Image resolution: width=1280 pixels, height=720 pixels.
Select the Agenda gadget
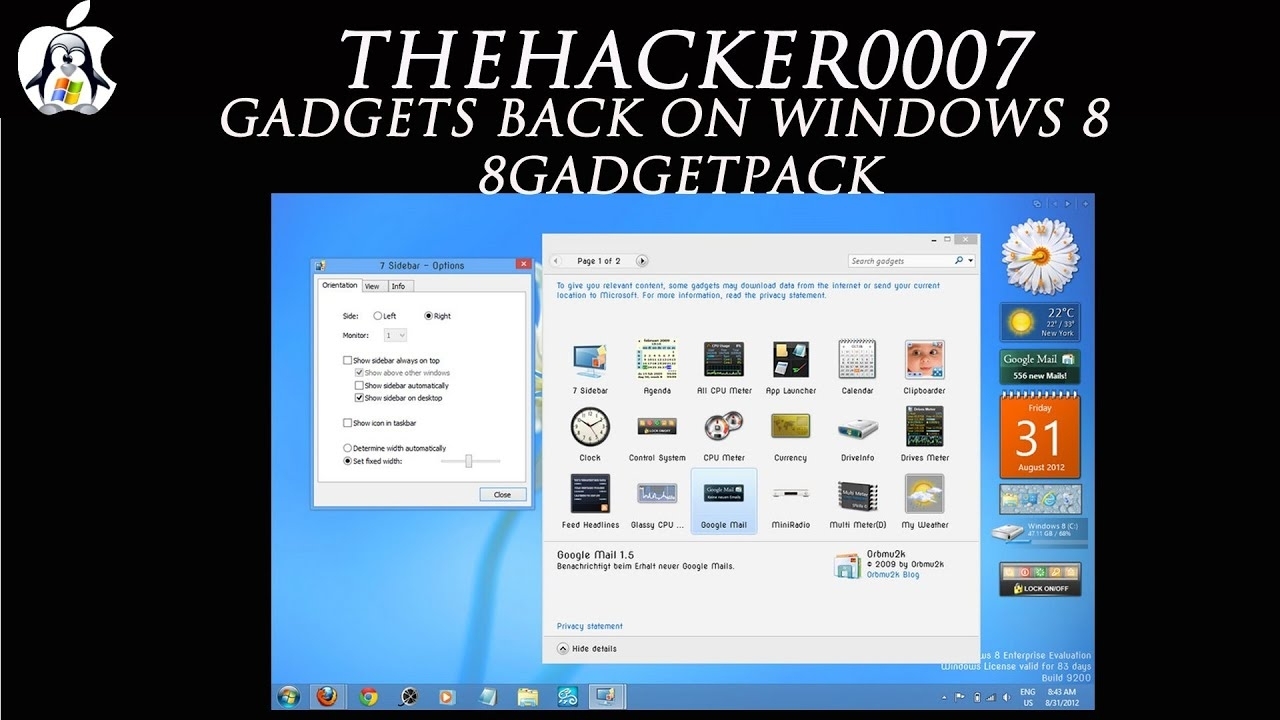point(657,360)
